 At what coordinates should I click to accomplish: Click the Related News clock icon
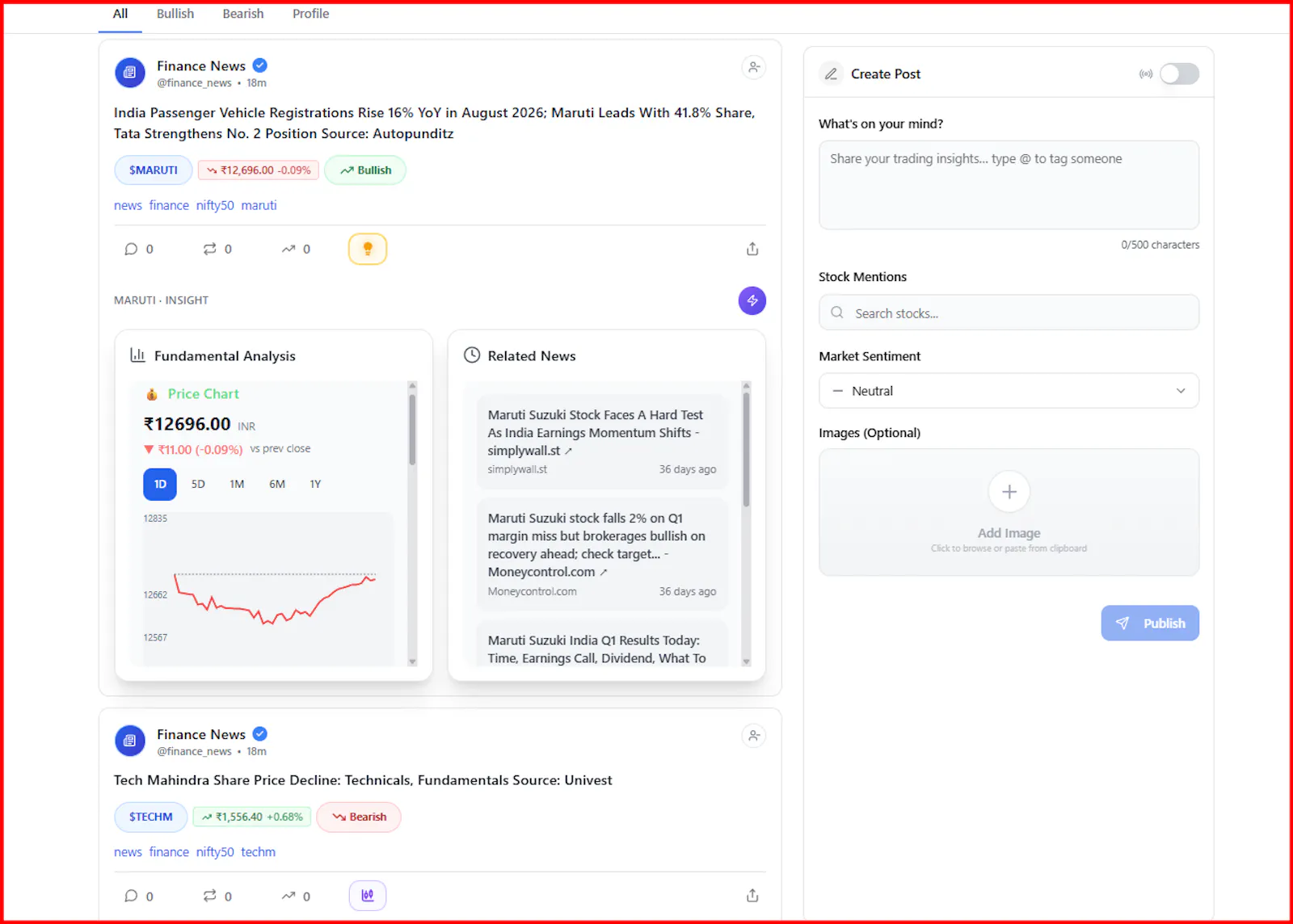pos(472,355)
